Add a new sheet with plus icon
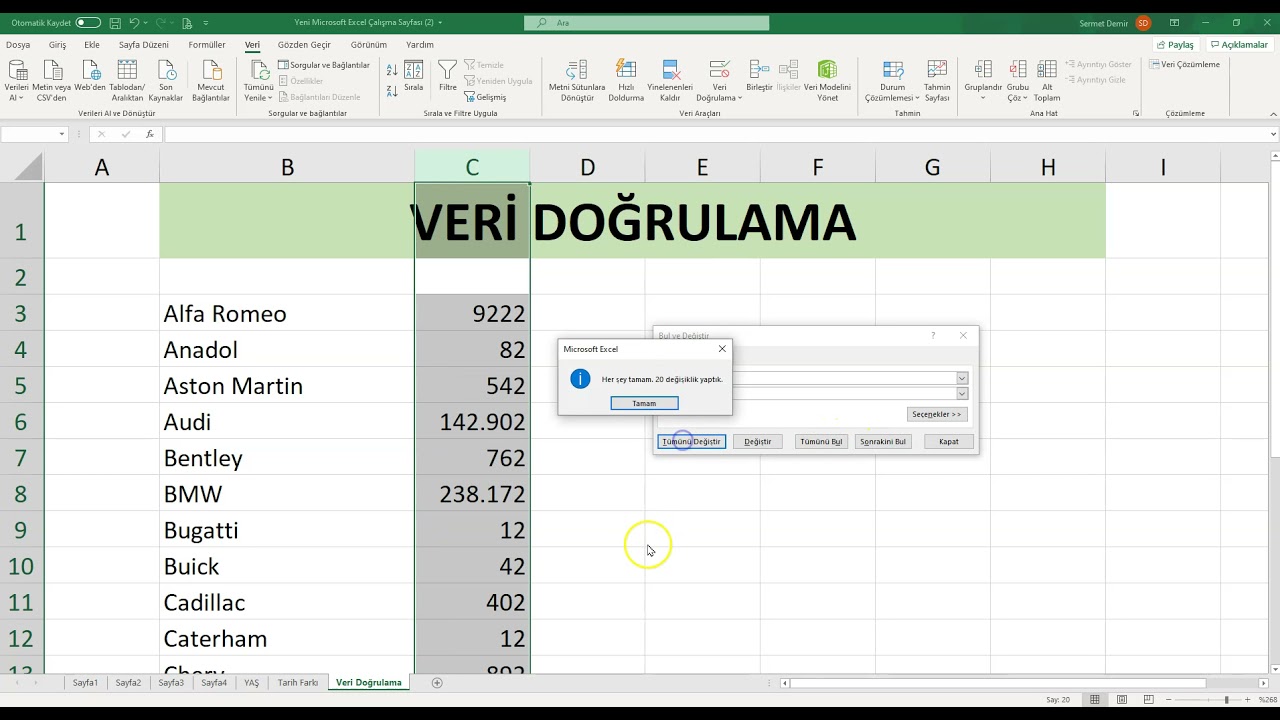Viewport: 1280px width, 720px height. coord(437,682)
